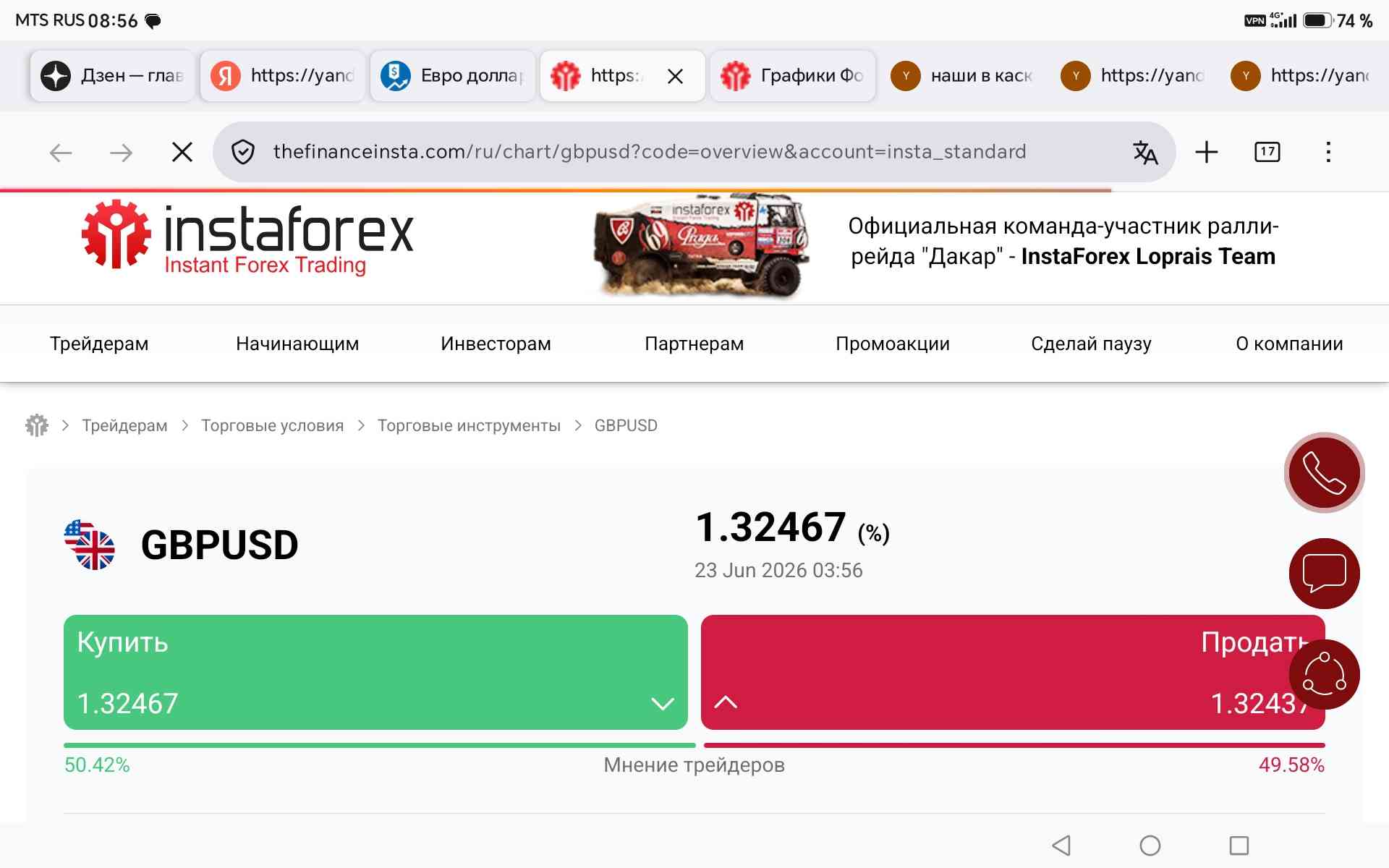Tap battery indicator in status bar
This screenshot has height=868, width=1389.
tap(1318, 20)
